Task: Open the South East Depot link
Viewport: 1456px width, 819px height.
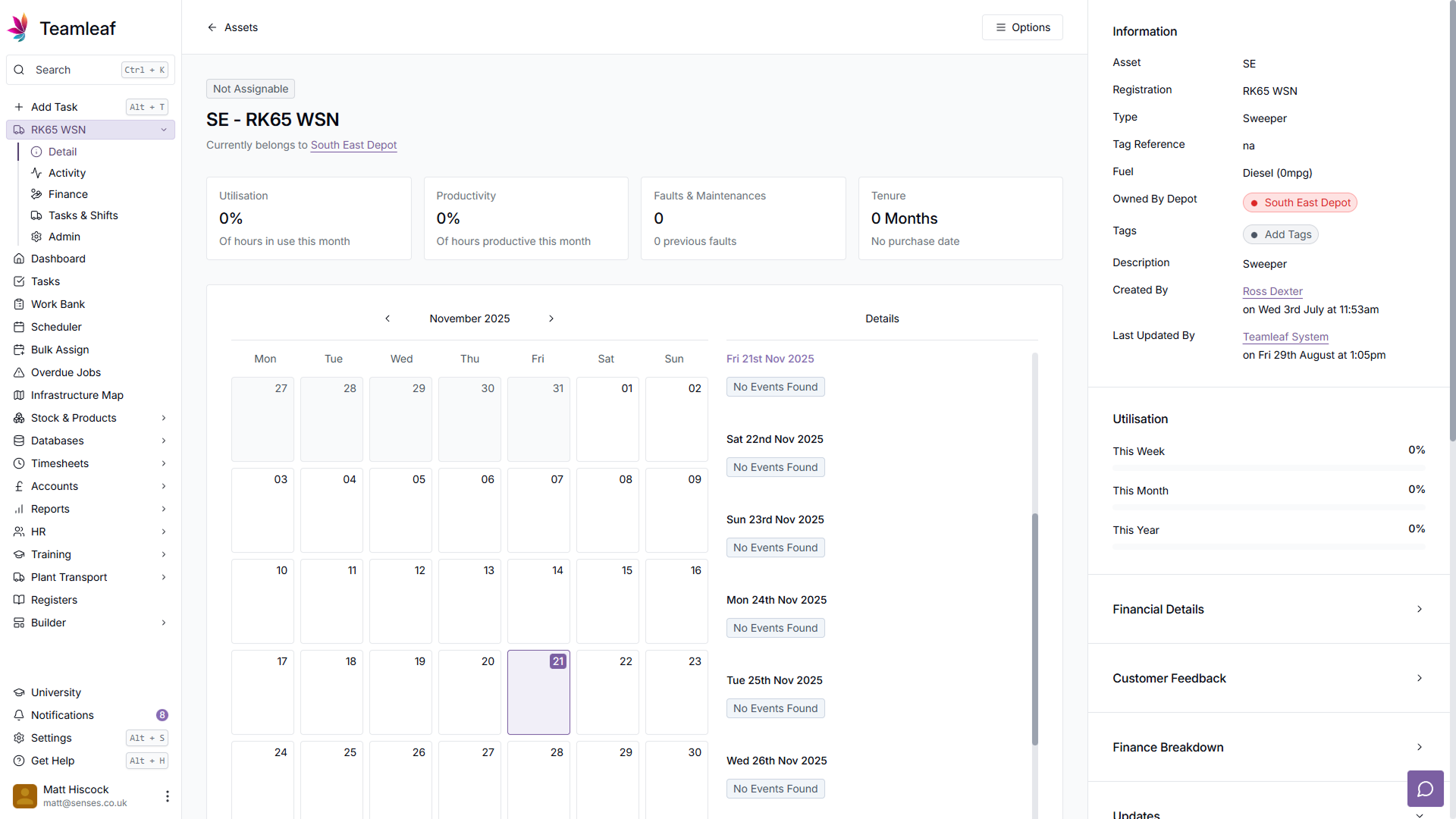Action: click(x=353, y=145)
